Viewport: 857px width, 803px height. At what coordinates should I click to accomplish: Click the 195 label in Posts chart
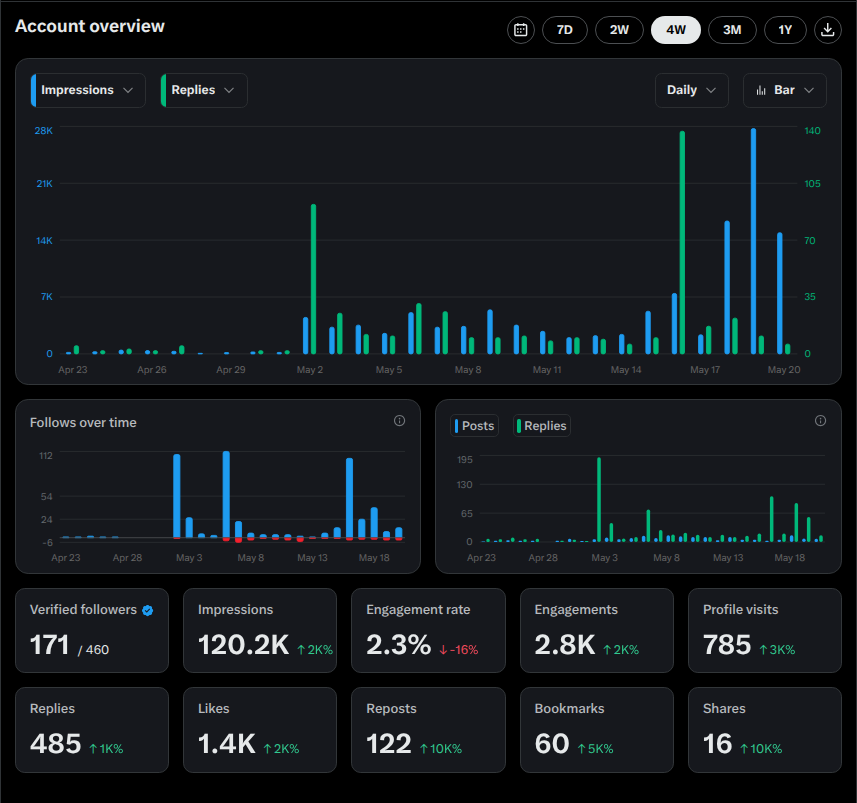click(x=465, y=460)
